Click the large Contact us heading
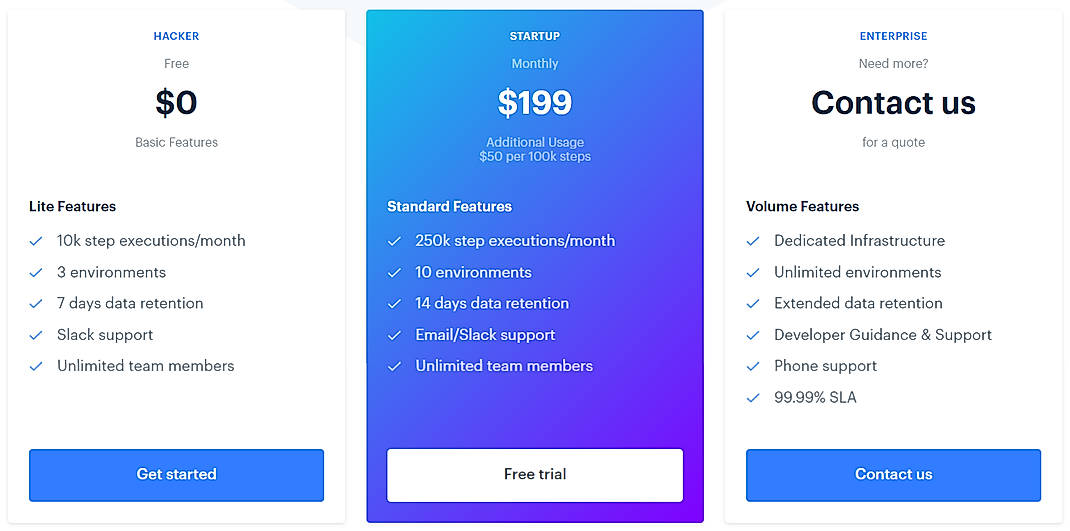Screen dimensions: 1070x531 tap(893, 102)
